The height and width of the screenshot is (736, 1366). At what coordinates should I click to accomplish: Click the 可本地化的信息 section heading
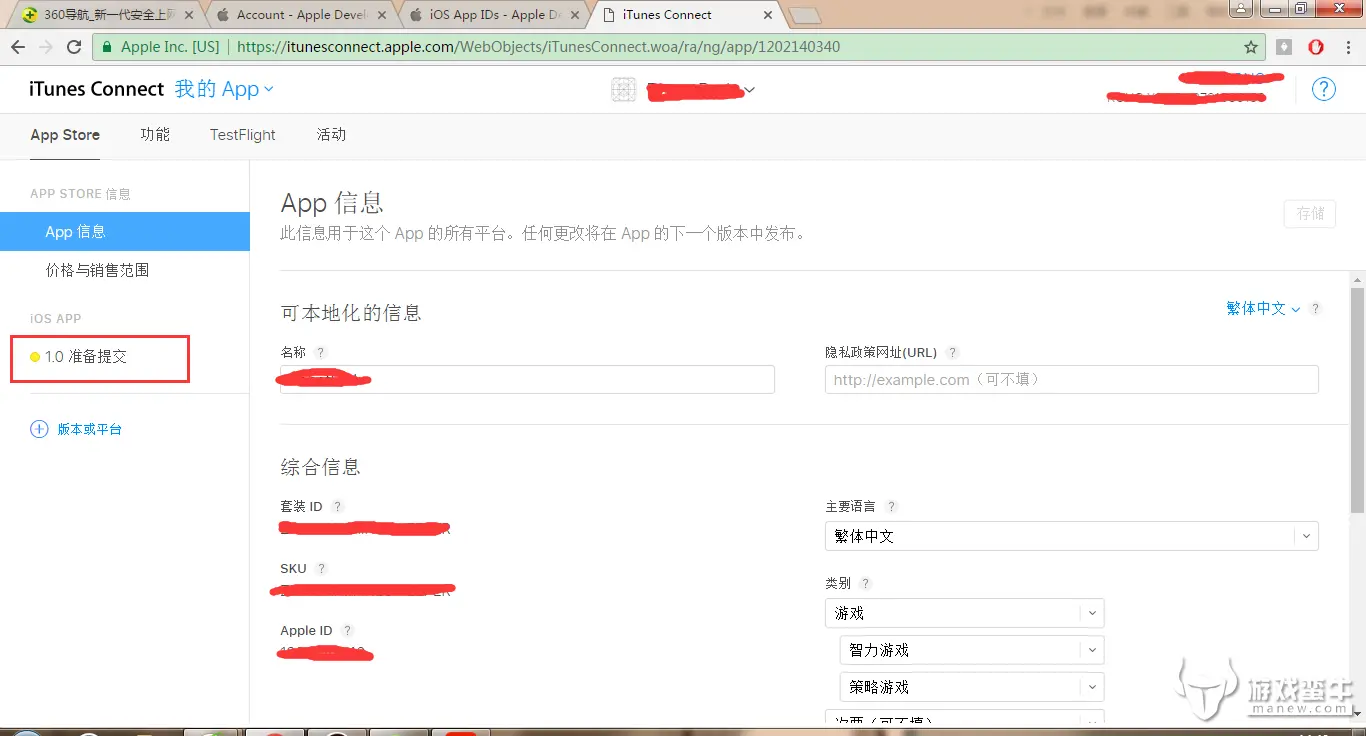[351, 313]
